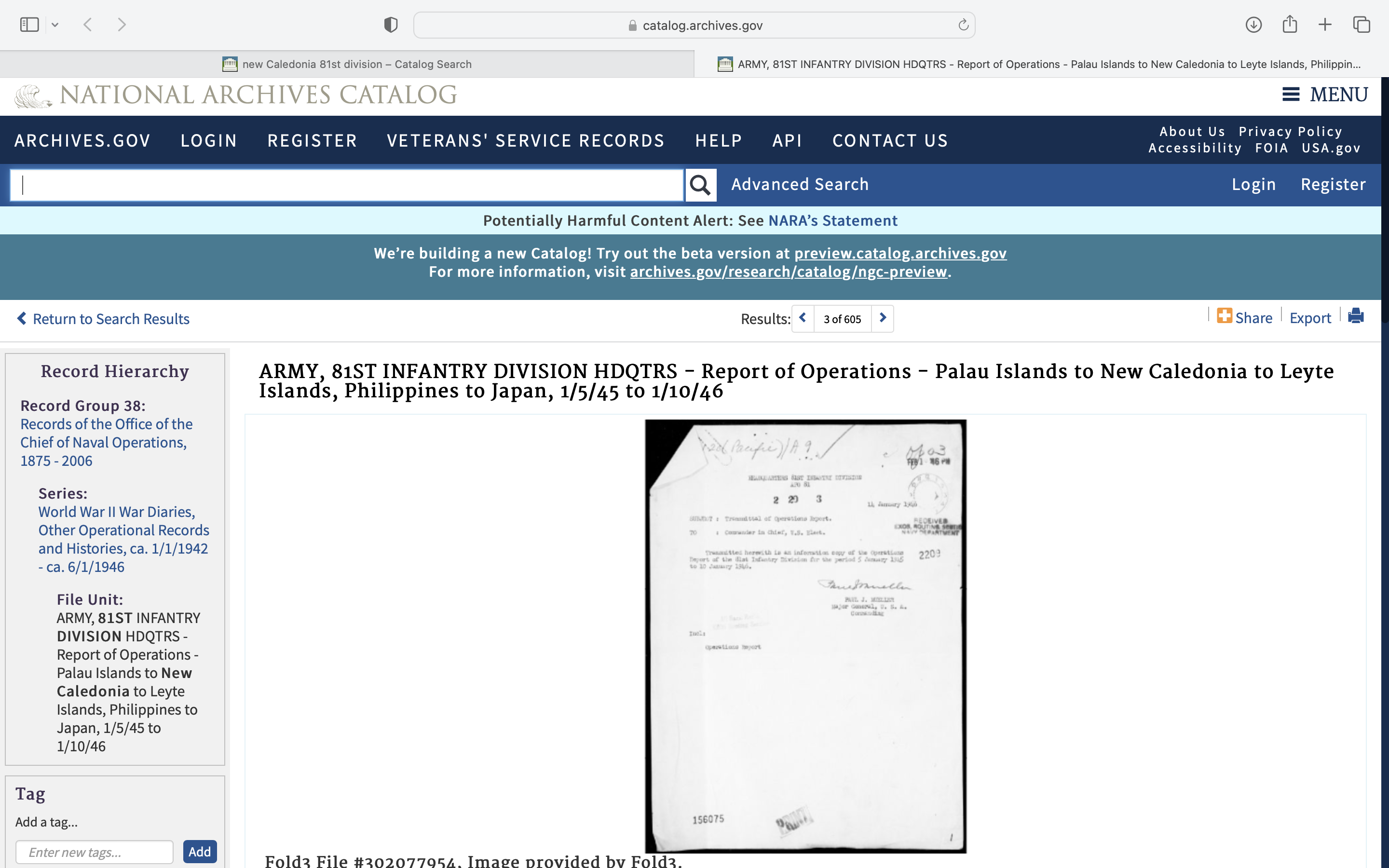Viewport: 1389px width, 868px height.
Task: Go to the previous search result
Action: click(x=803, y=318)
